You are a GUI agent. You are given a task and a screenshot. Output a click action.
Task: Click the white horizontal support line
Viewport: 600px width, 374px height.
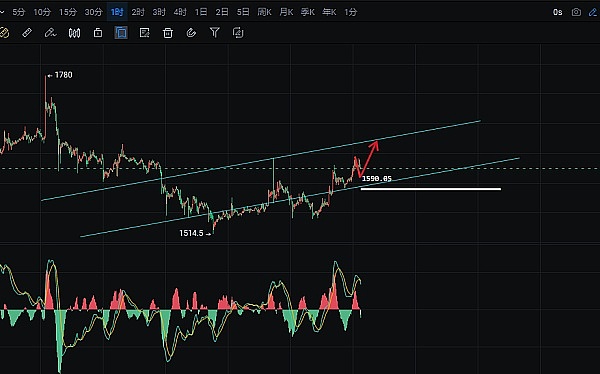pos(431,189)
